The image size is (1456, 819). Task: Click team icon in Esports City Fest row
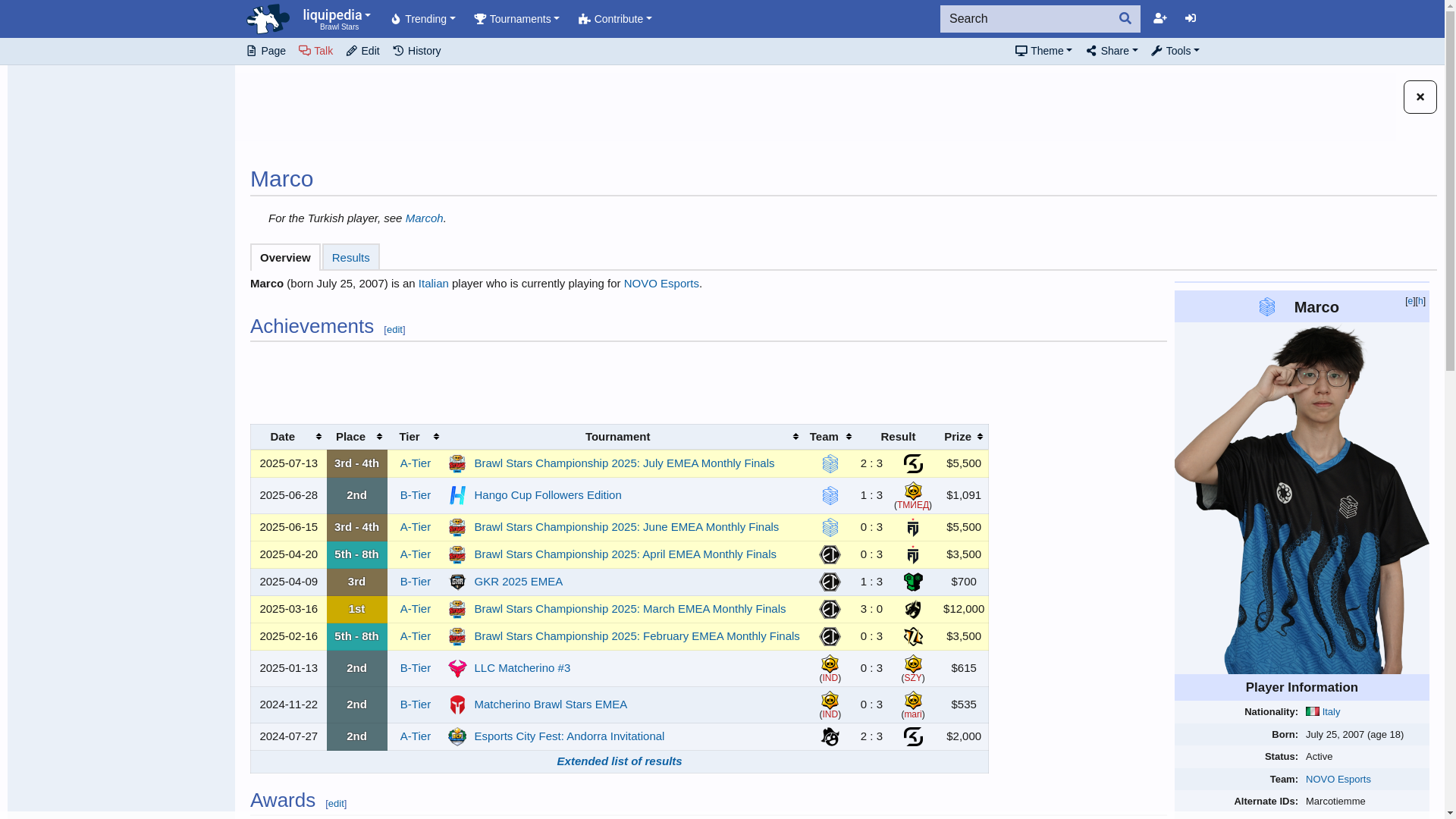pyautogui.click(x=830, y=736)
